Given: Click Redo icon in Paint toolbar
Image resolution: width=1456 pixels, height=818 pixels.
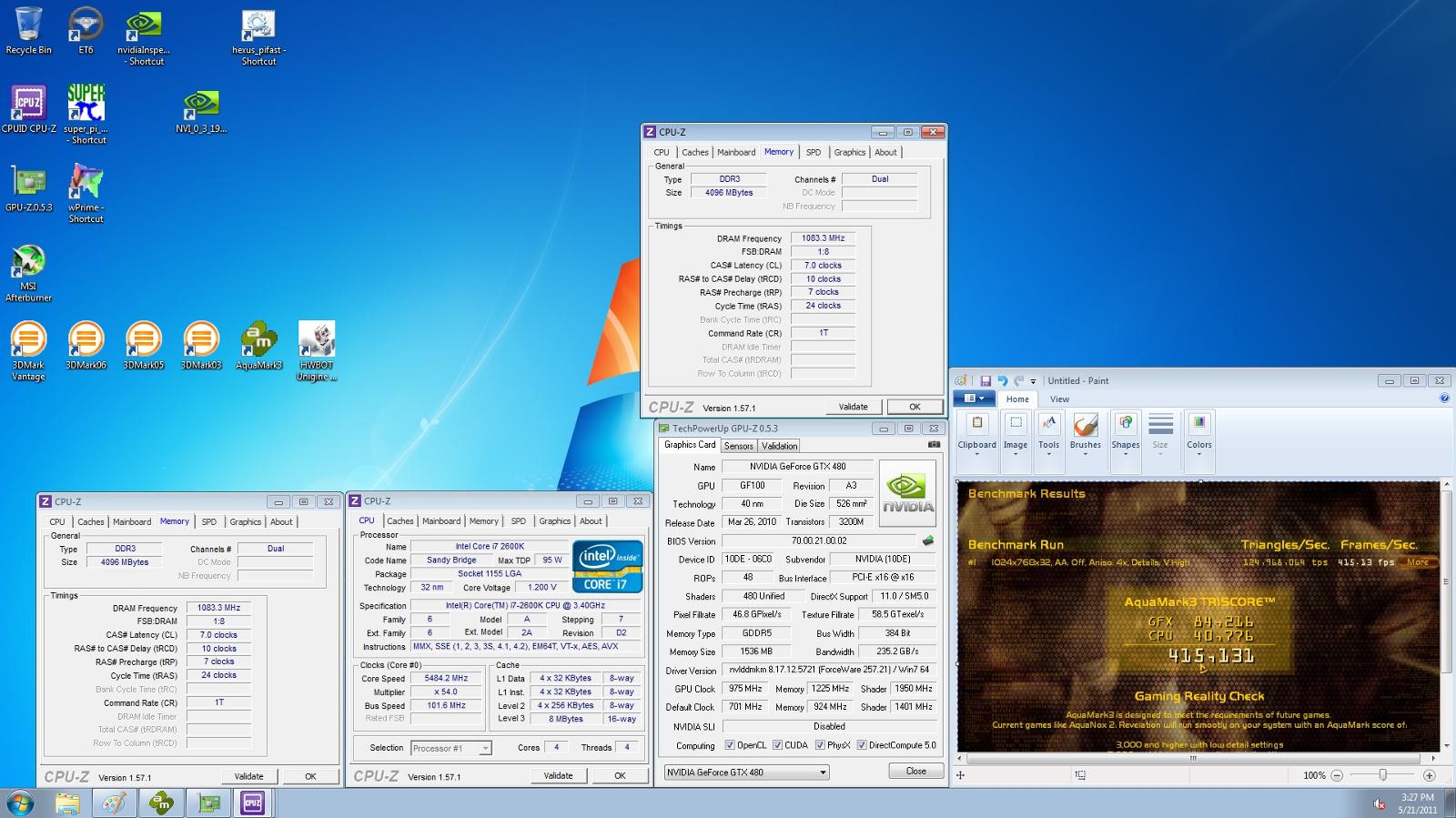Looking at the screenshot, I should 1018,380.
